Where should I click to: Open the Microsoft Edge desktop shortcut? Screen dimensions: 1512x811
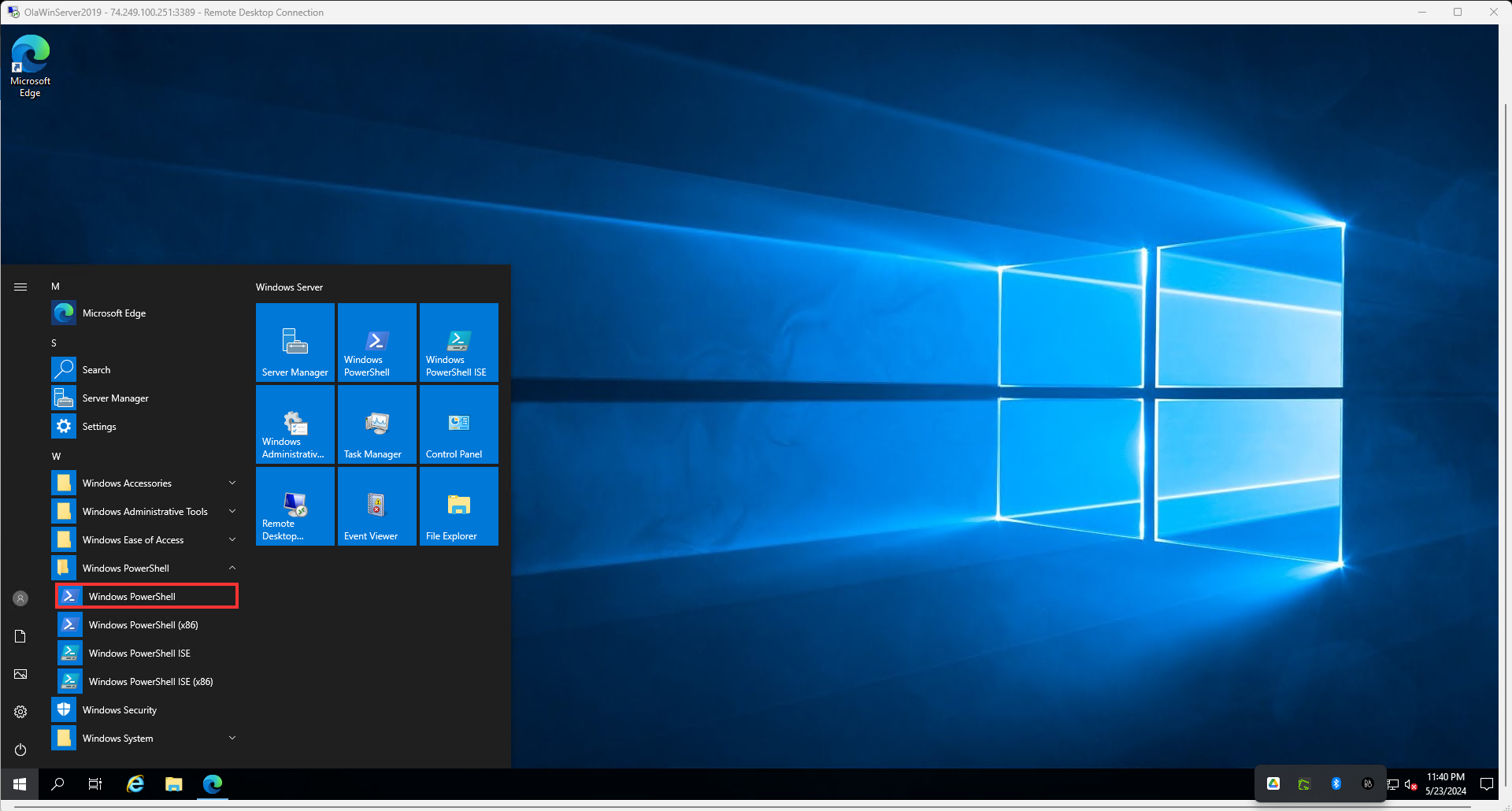pyautogui.click(x=30, y=66)
